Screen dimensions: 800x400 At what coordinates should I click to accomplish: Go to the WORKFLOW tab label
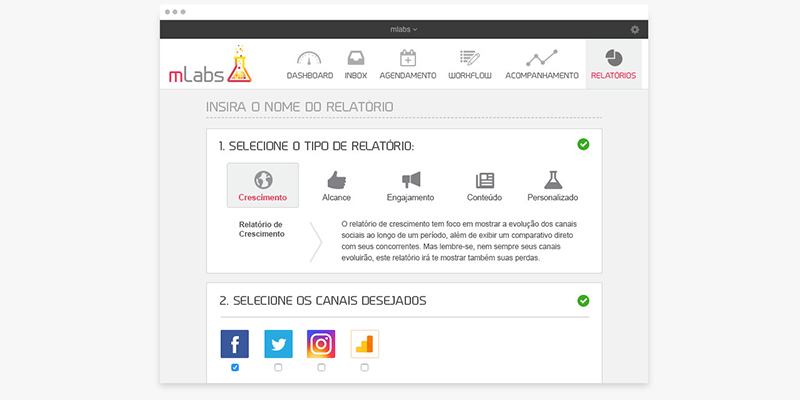[470, 76]
